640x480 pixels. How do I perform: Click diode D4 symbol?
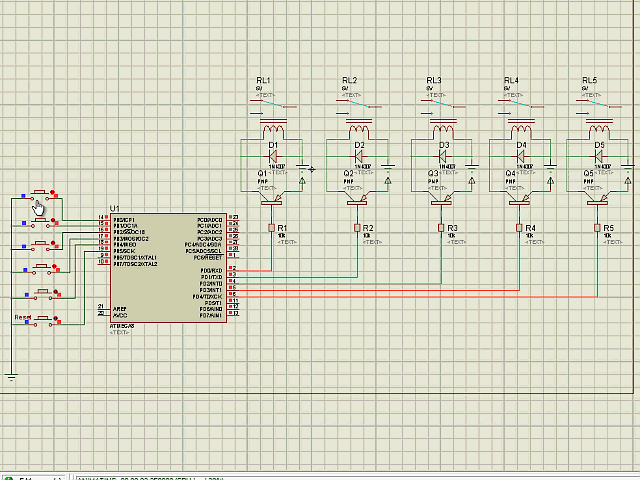click(x=520, y=156)
